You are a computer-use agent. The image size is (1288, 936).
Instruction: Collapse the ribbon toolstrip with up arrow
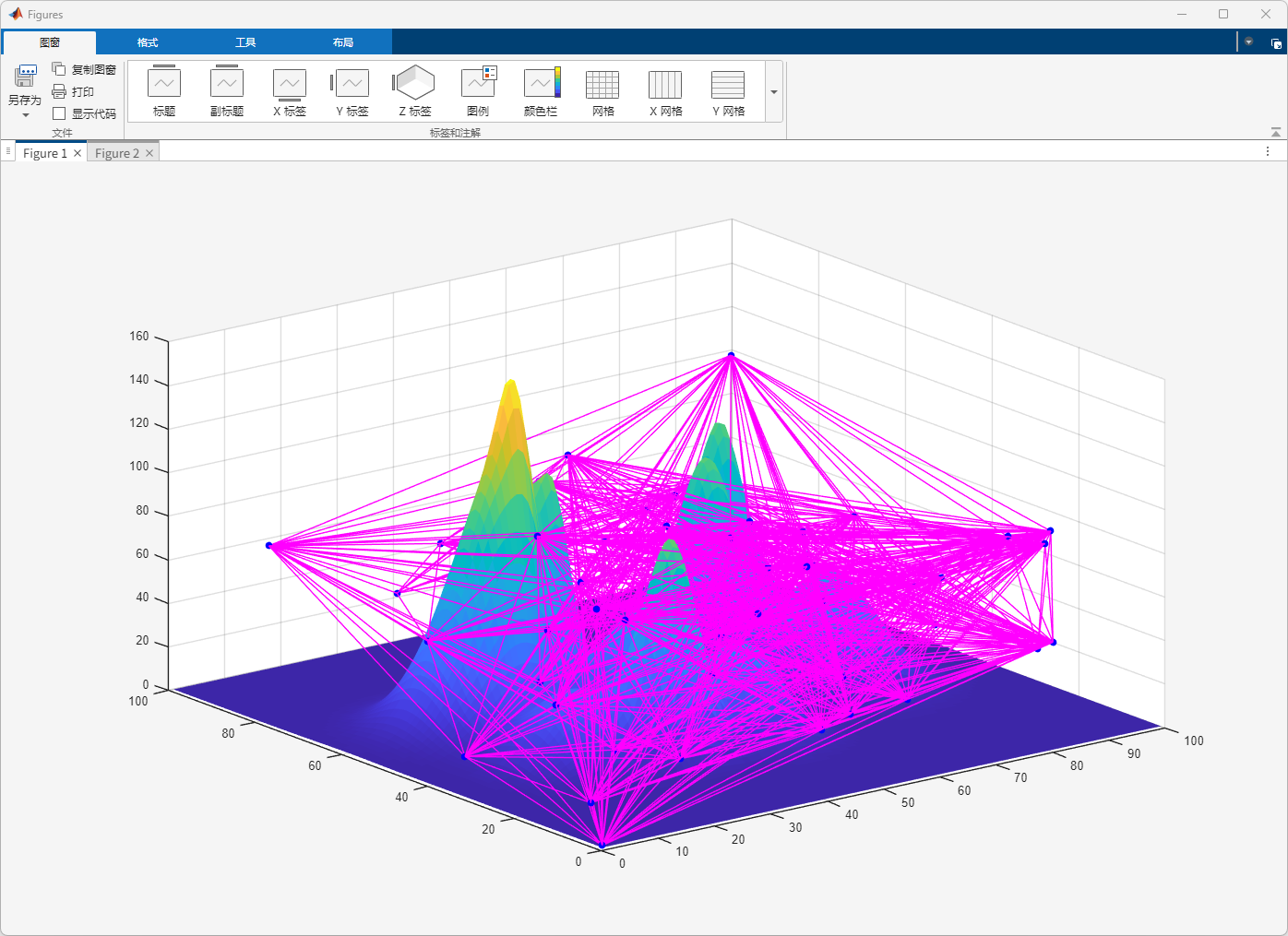click(1275, 133)
